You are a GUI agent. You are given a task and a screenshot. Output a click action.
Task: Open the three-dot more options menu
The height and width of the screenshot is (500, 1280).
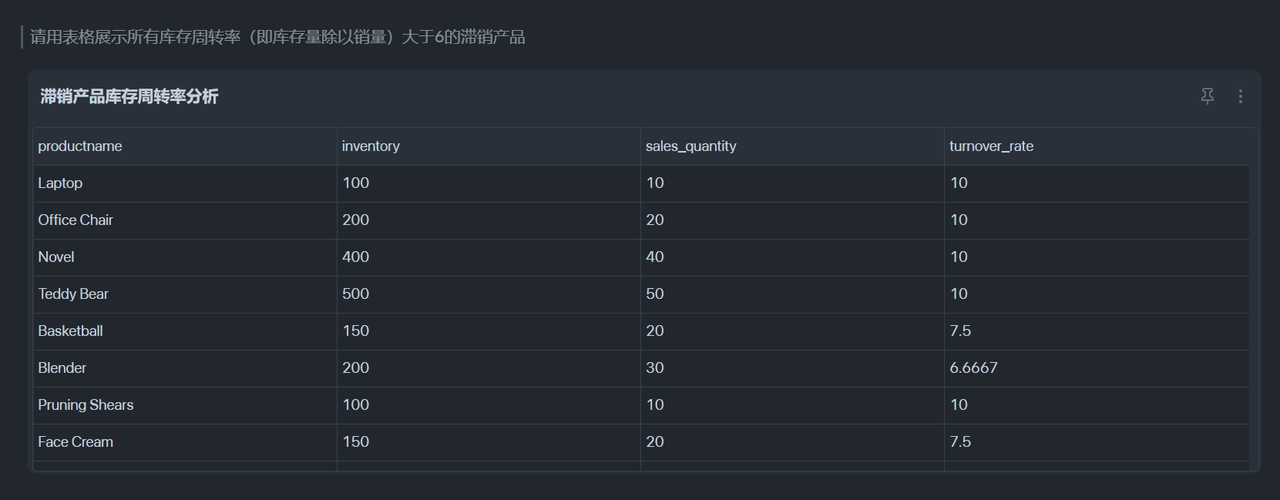click(1240, 96)
